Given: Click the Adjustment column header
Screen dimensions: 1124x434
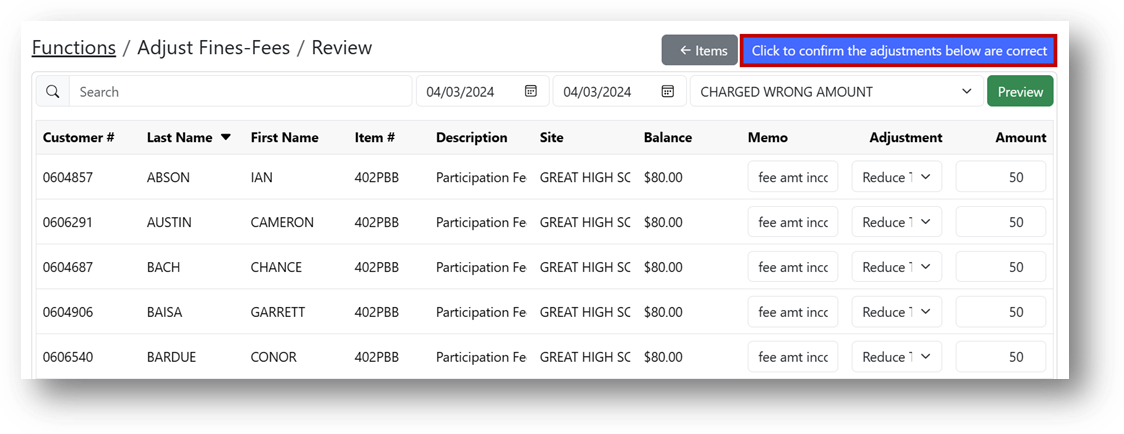Looking at the screenshot, I should pyautogui.click(x=906, y=138).
